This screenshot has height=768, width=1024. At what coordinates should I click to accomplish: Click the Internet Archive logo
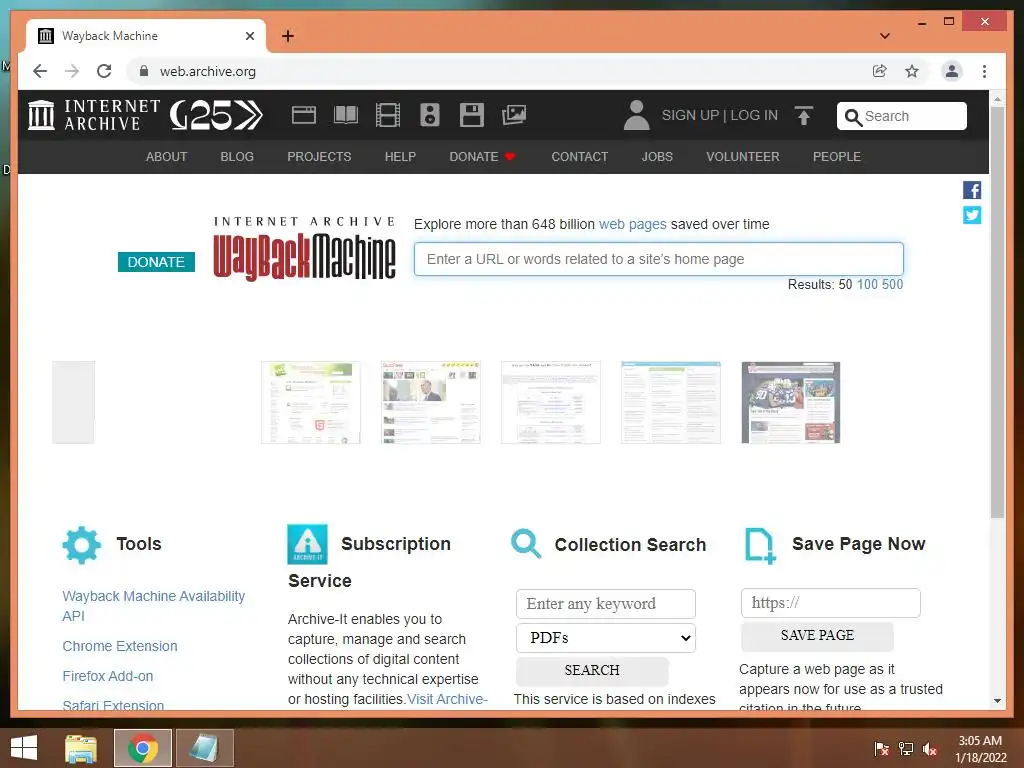pyautogui.click(x=94, y=115)
